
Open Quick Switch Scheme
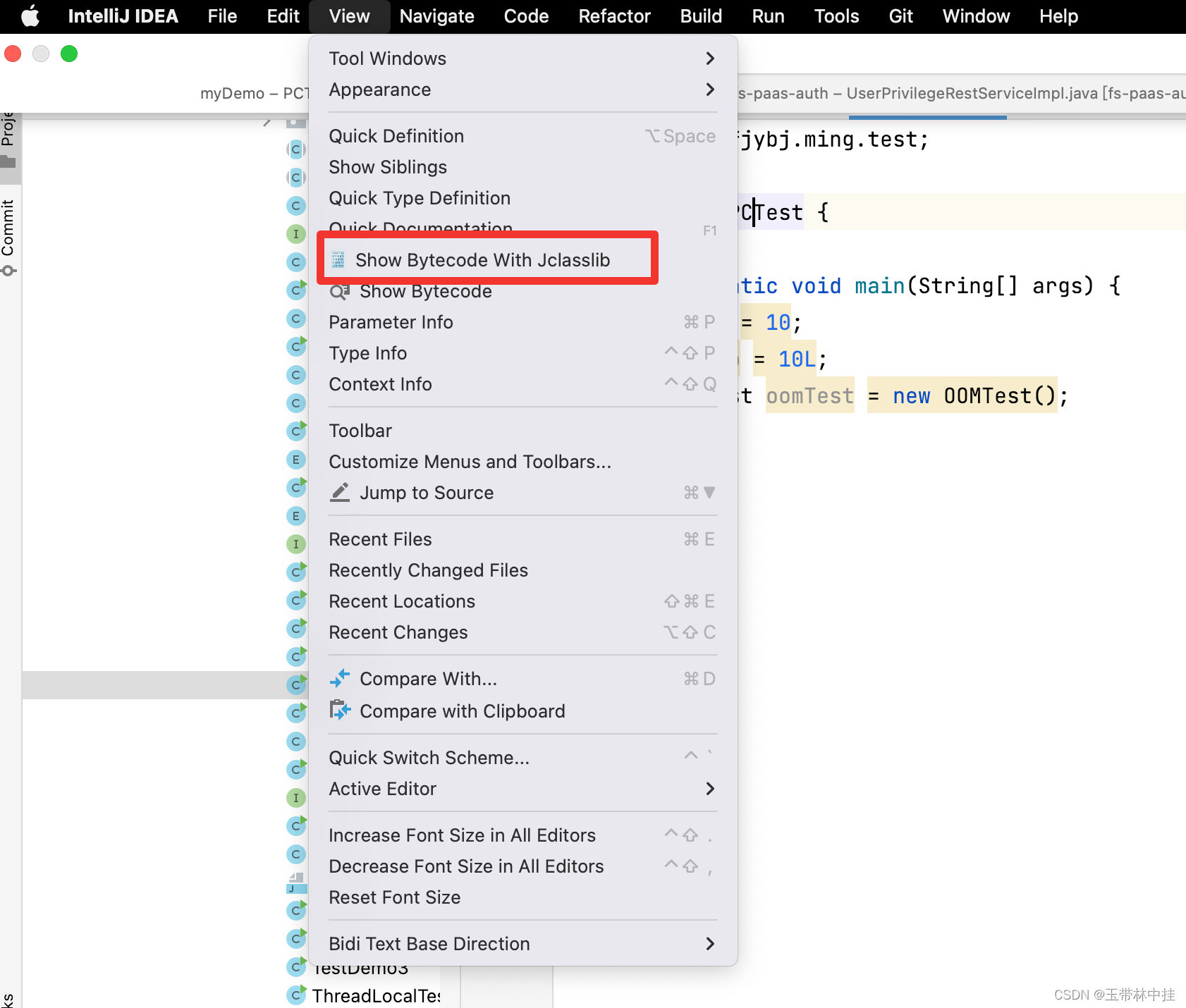522,758
